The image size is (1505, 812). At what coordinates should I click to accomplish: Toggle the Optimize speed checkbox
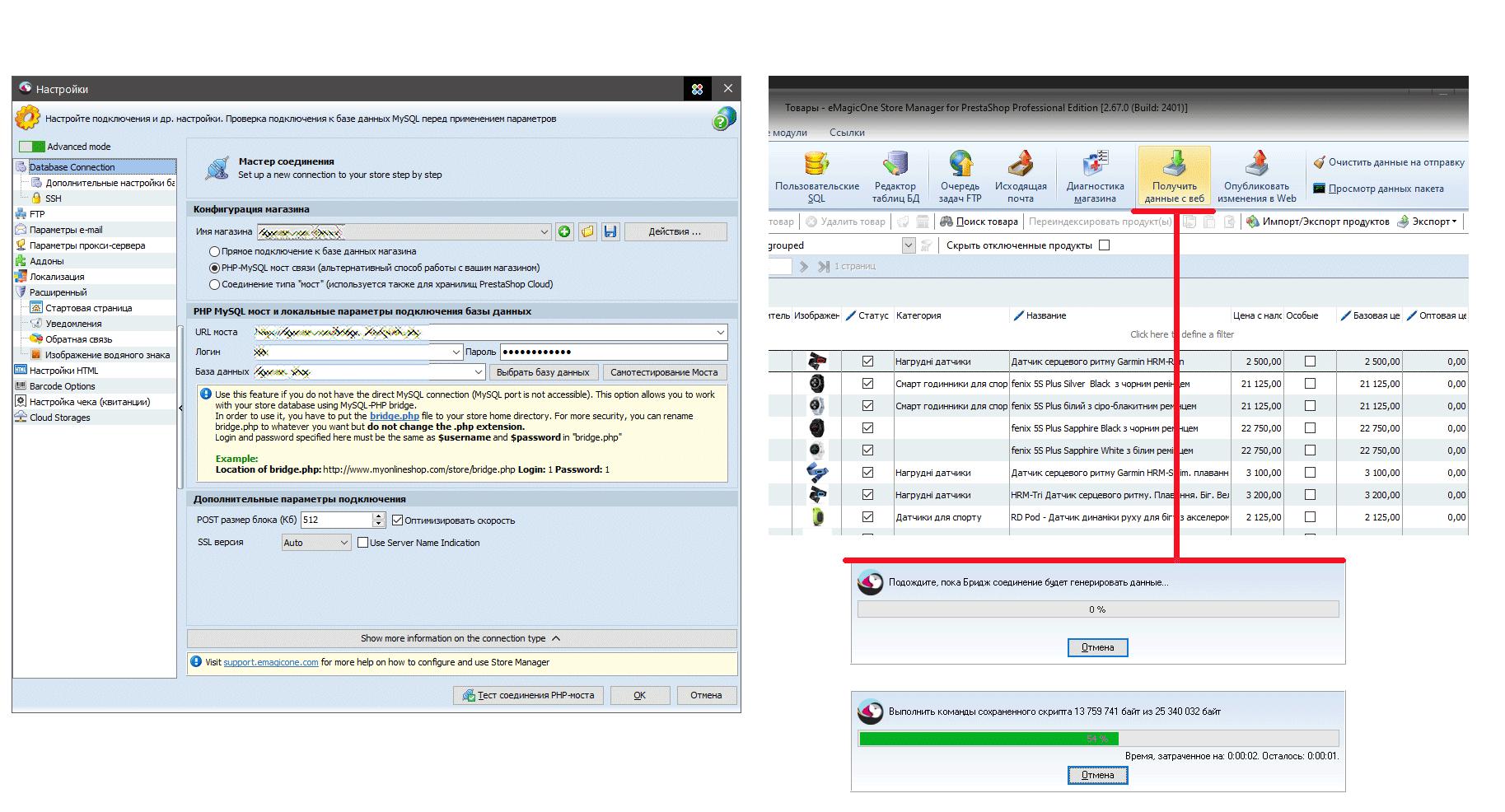(397, 520)
